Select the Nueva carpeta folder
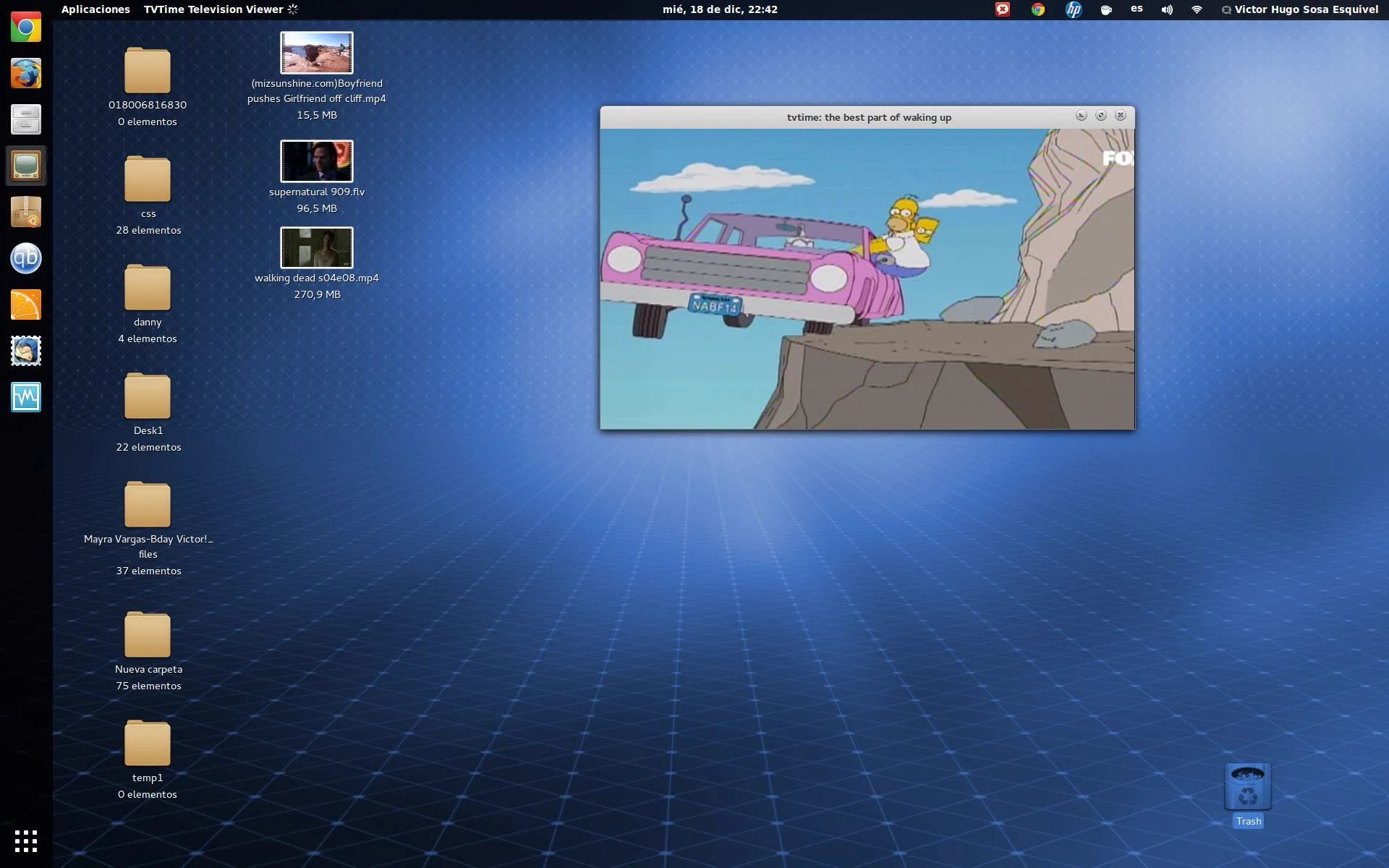 pos(148,635)
